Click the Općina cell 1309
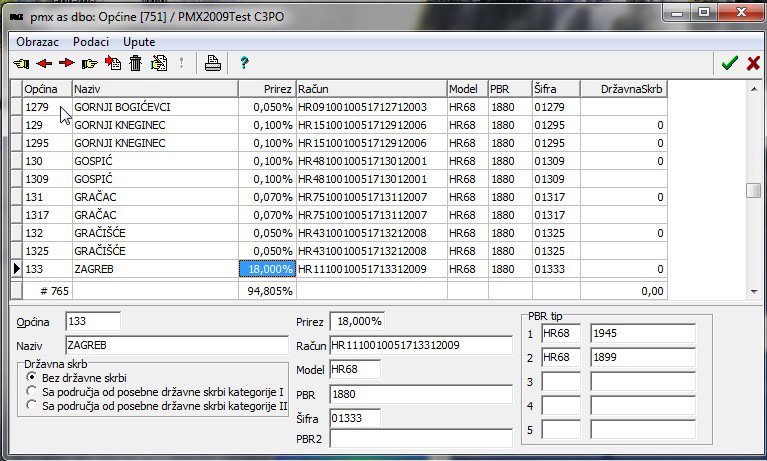Screen dimensions: 767x461 tap(47, 179)
